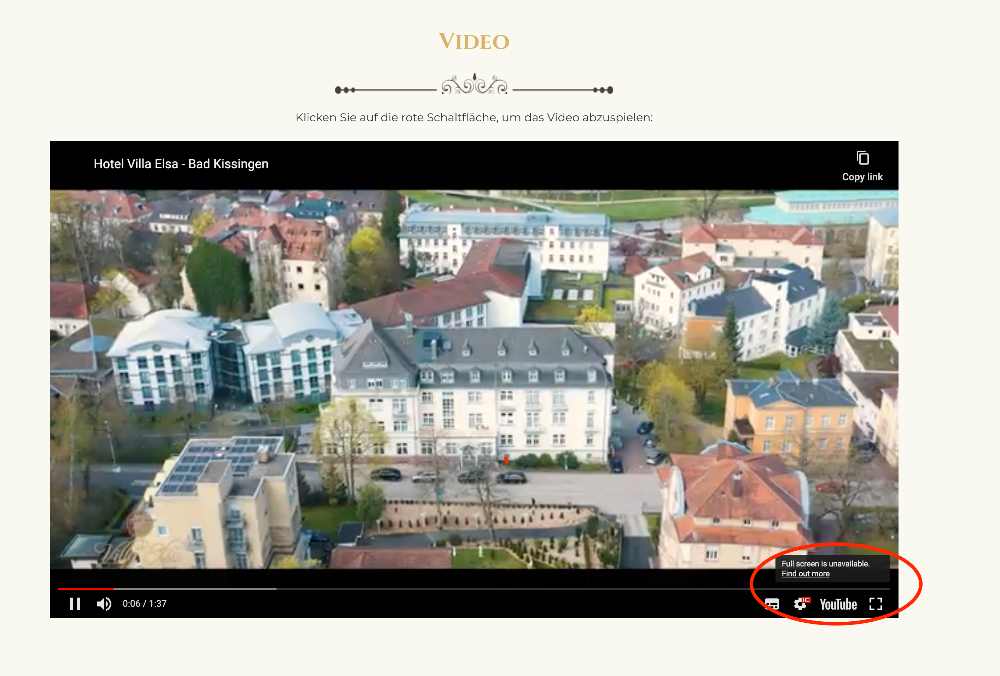Pause the Hotel Villa Elsa video
Viewport: 1000px width, 676px height.
tap(75, 604)
